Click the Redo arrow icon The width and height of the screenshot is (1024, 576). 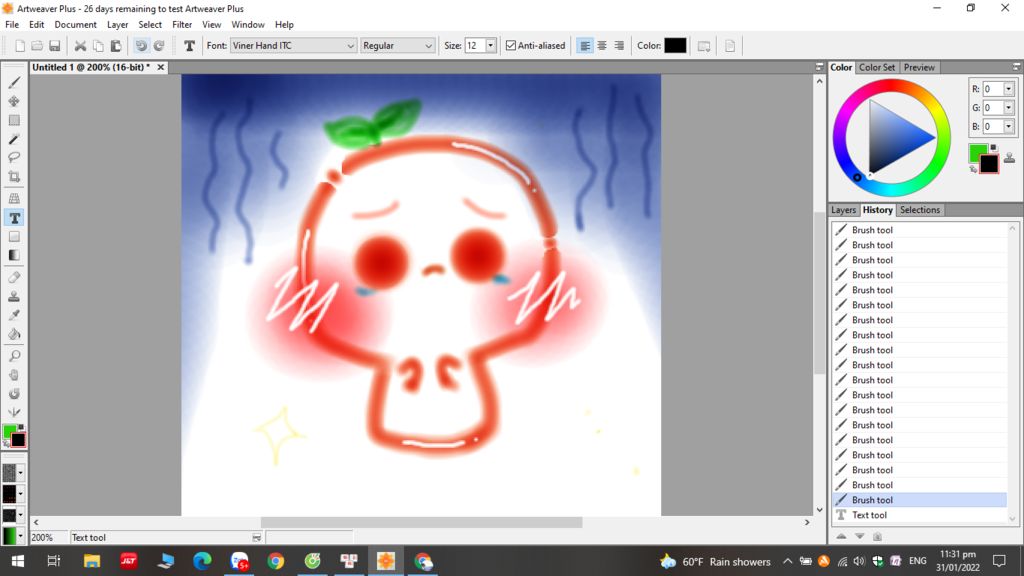(x=159, y=46)
